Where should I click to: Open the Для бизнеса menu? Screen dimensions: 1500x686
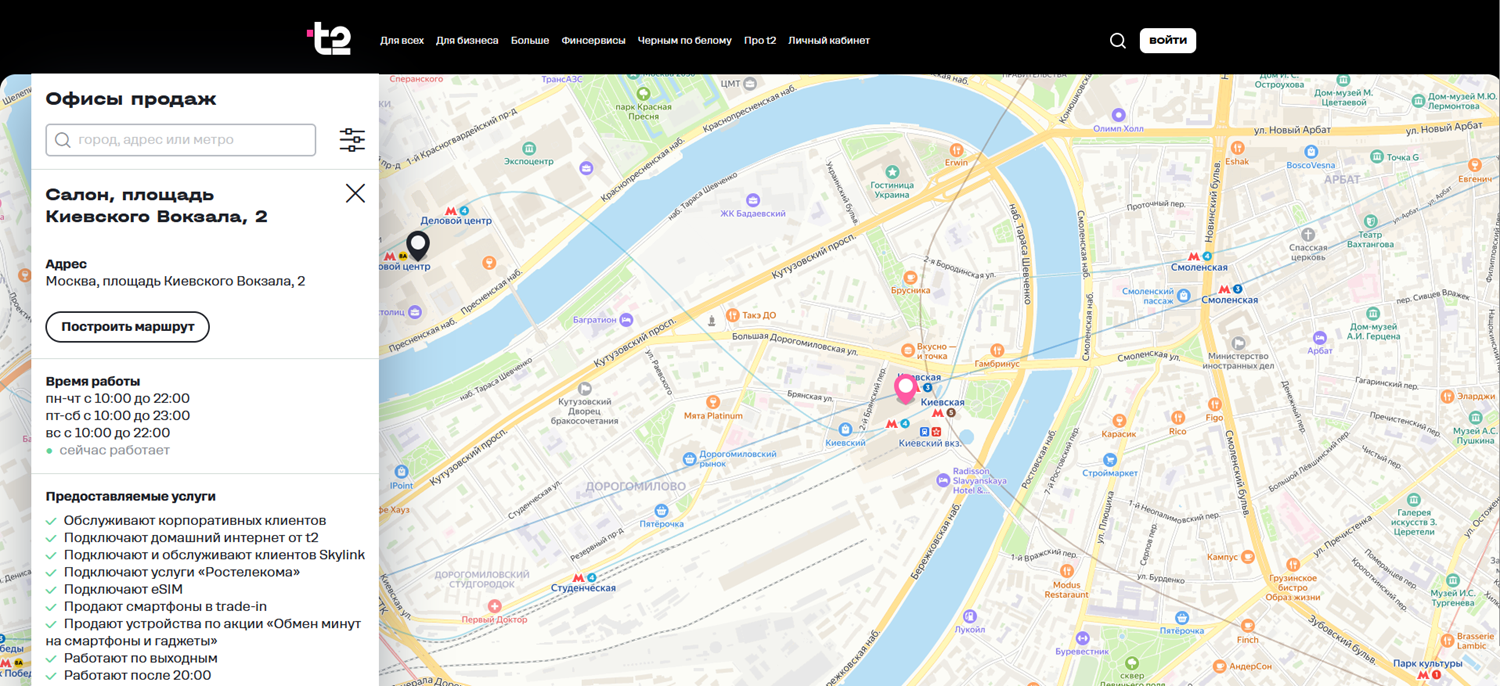pos(467,41)
